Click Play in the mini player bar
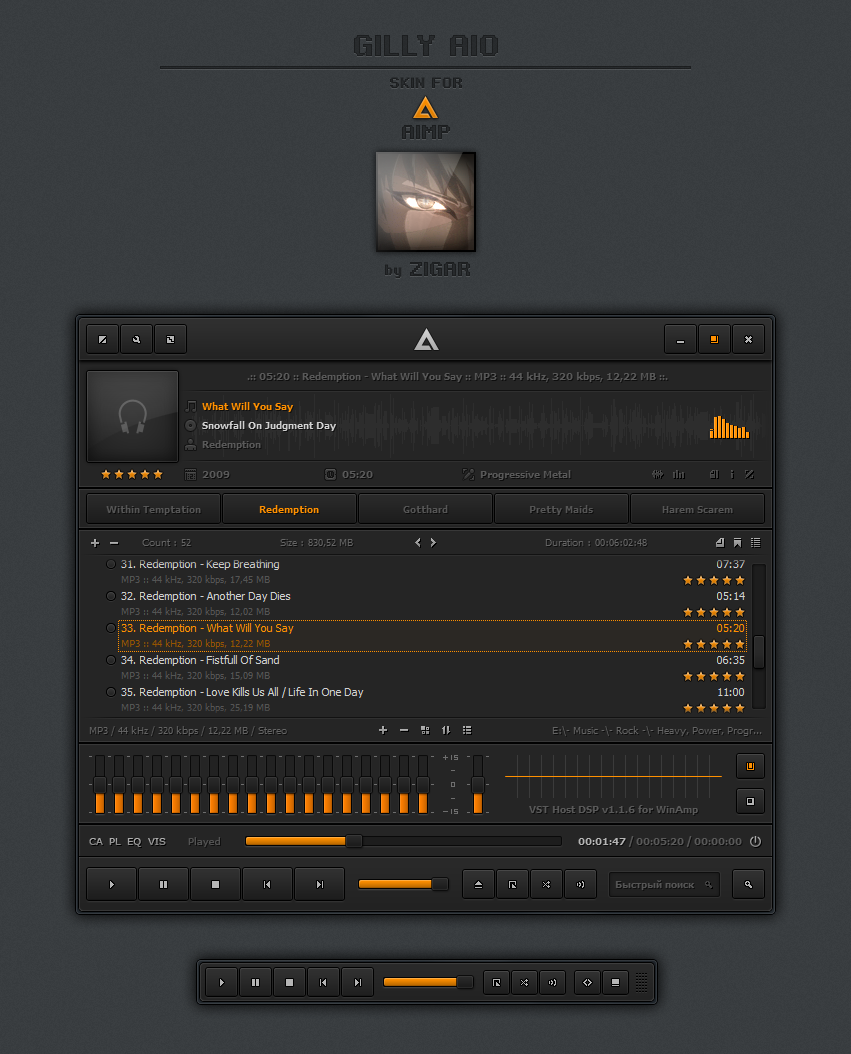Screen dimensions: 851x1054 (x=222, y=983)
